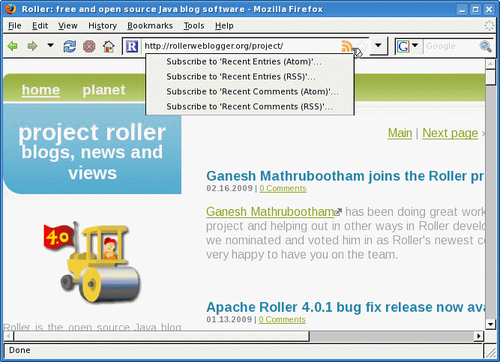Viewport: 500px width, 362px height.
Task: Click the Roller site favicon in address bar
Action: coord(132,46)
